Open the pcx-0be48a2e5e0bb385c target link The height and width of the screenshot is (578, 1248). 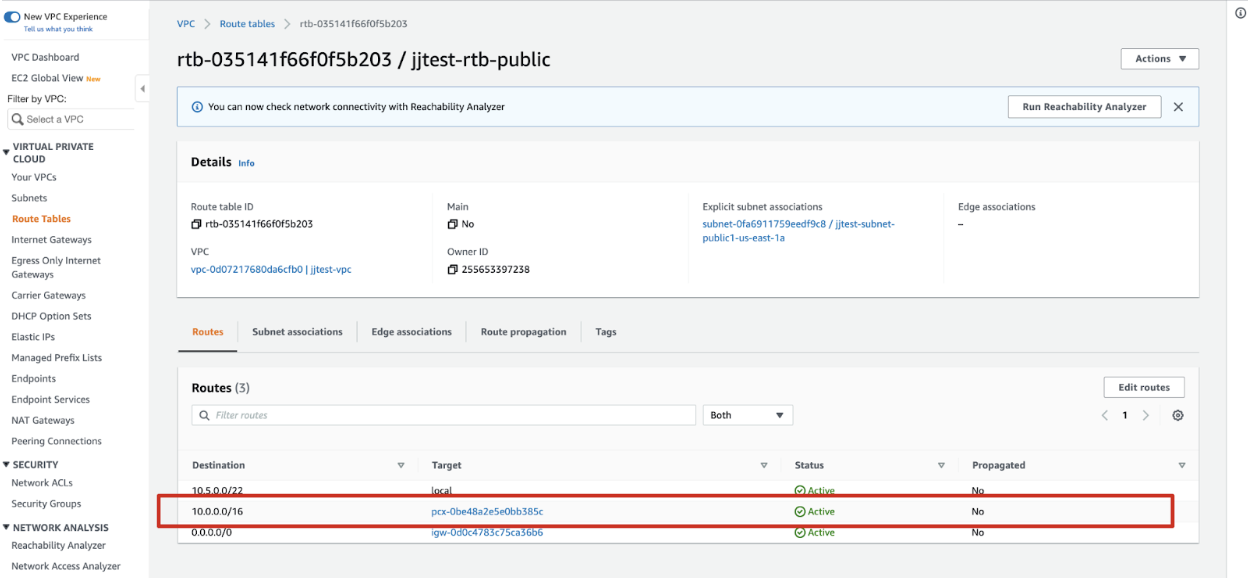coord(487,512)
